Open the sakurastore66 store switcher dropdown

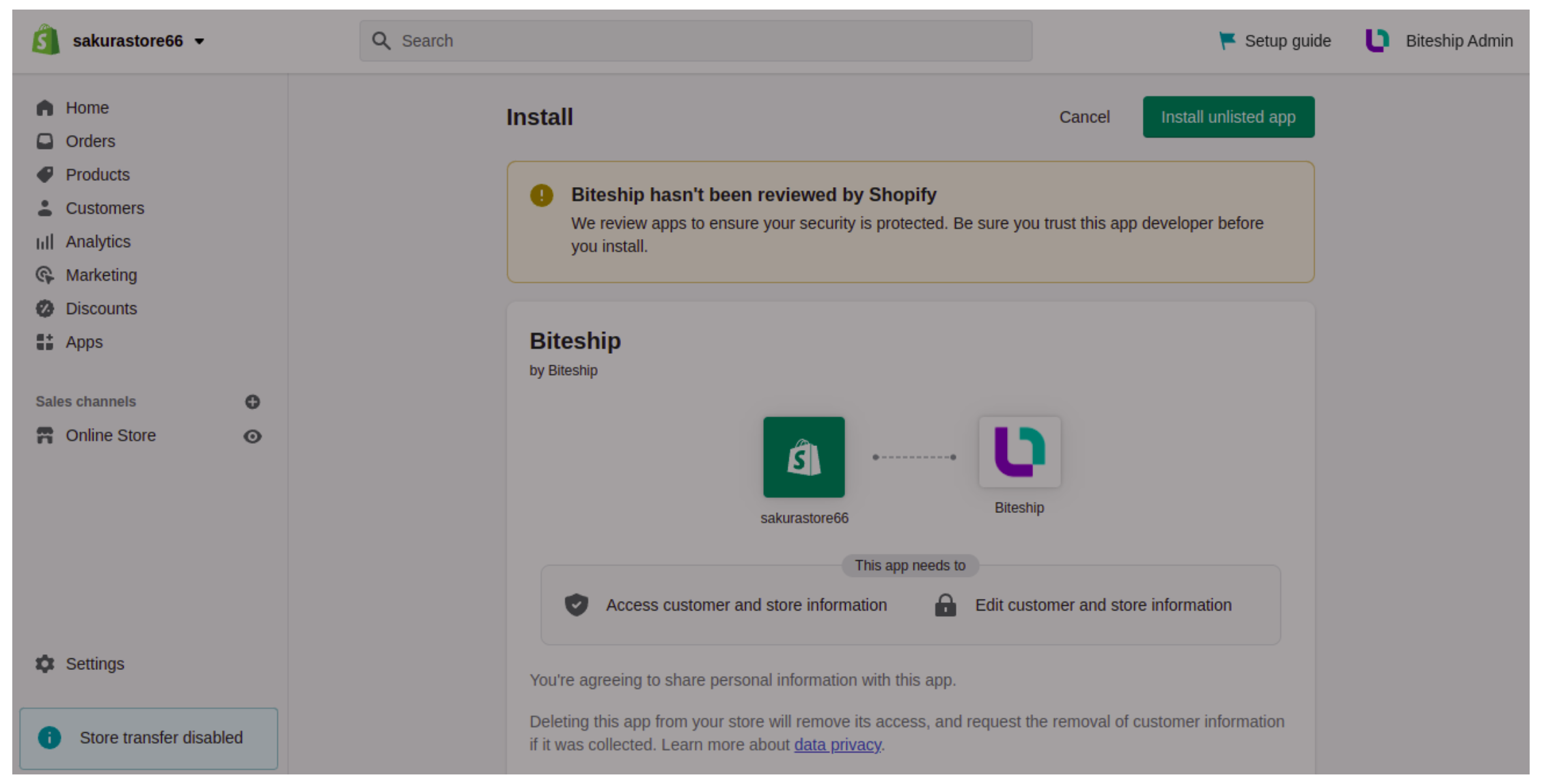[x=139, y=41]
